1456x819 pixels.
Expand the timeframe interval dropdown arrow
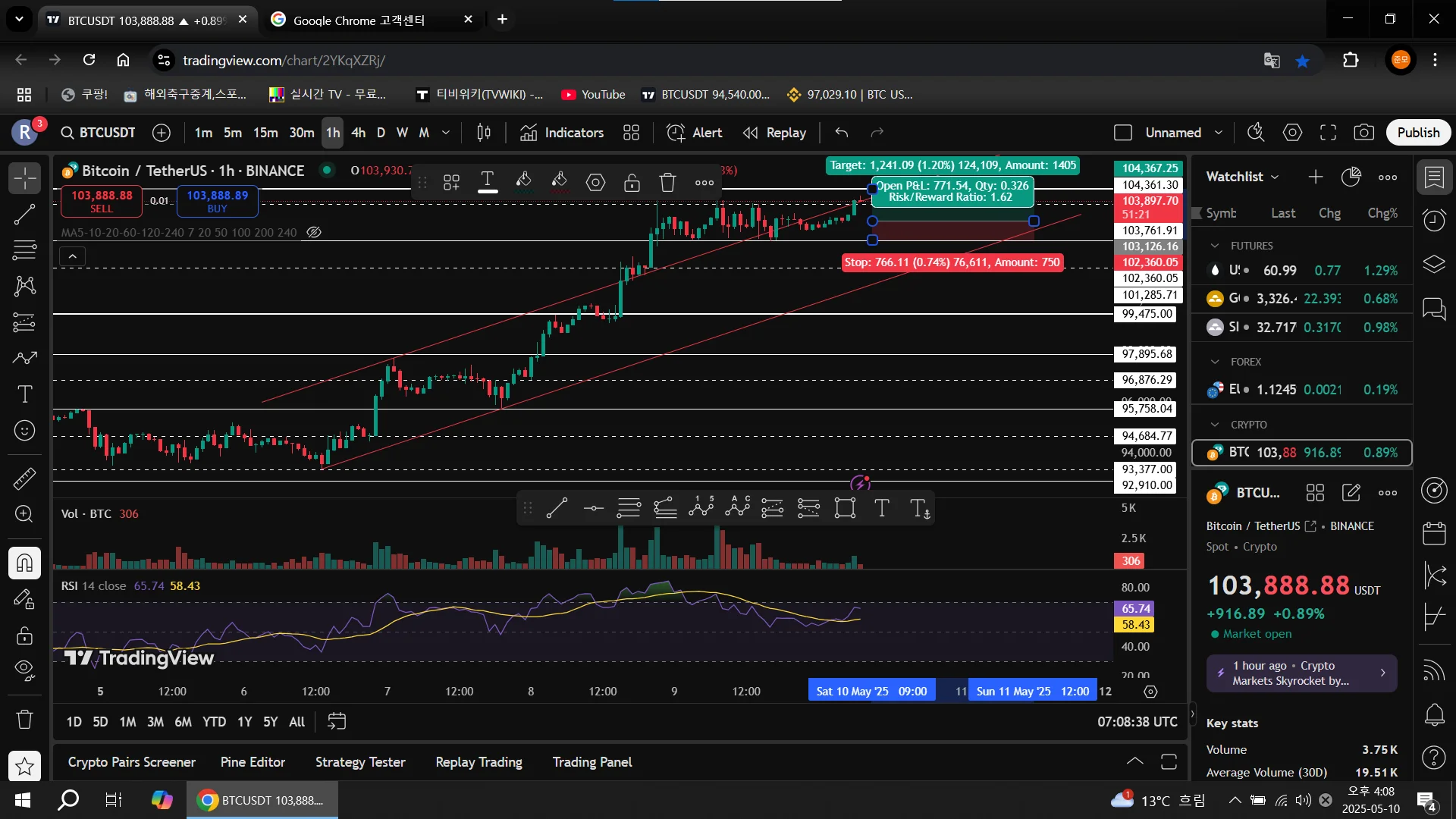446,133
